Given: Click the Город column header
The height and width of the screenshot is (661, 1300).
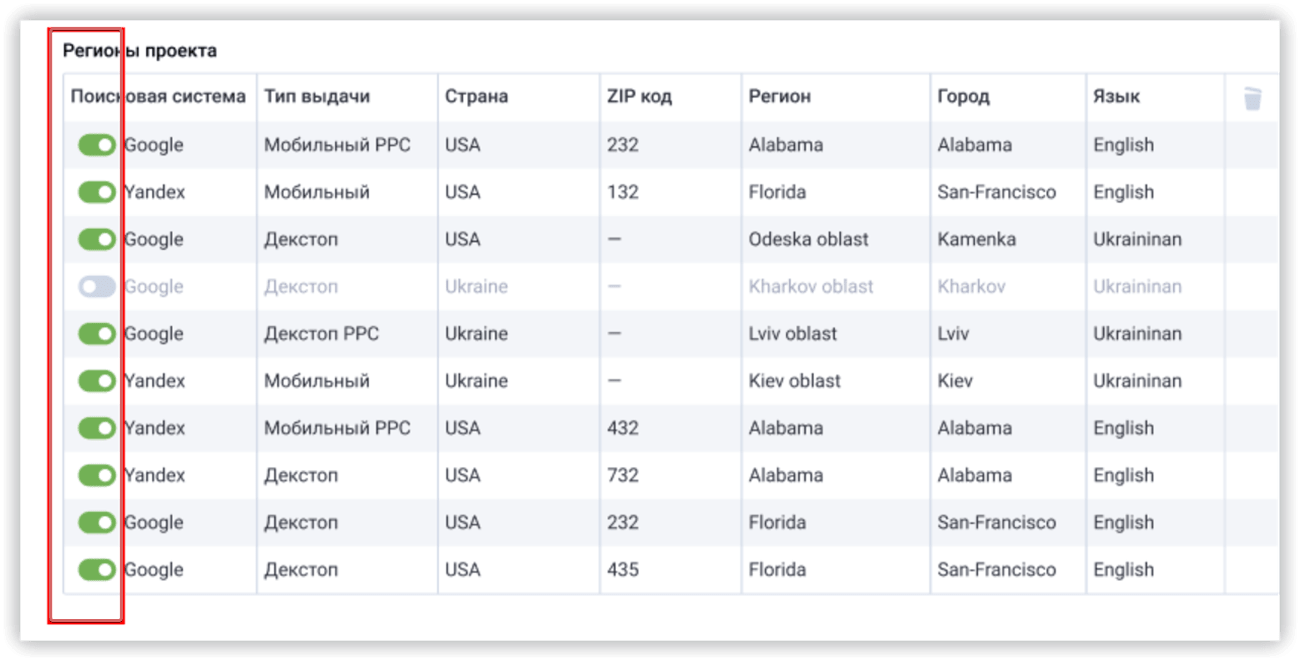Looking at the screenshot, I should point(963,97).
